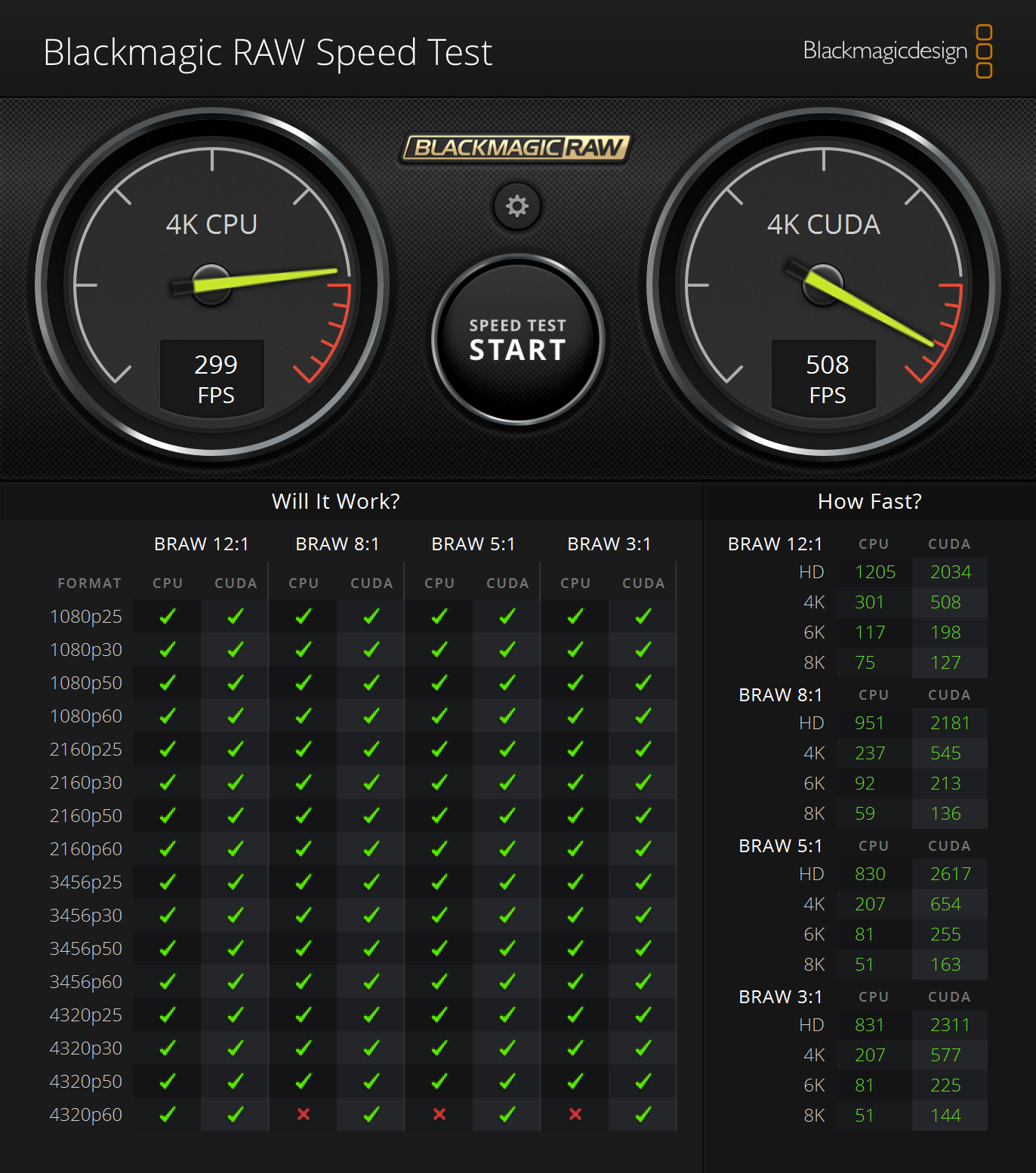Viewport: 1036px width, 1173px height.
Task: Click the Blackmagic RAW logo badge
Action: point(516,148)
